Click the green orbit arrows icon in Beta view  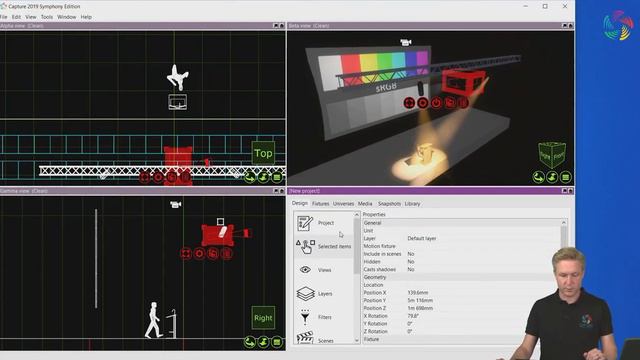pos(538,177)
